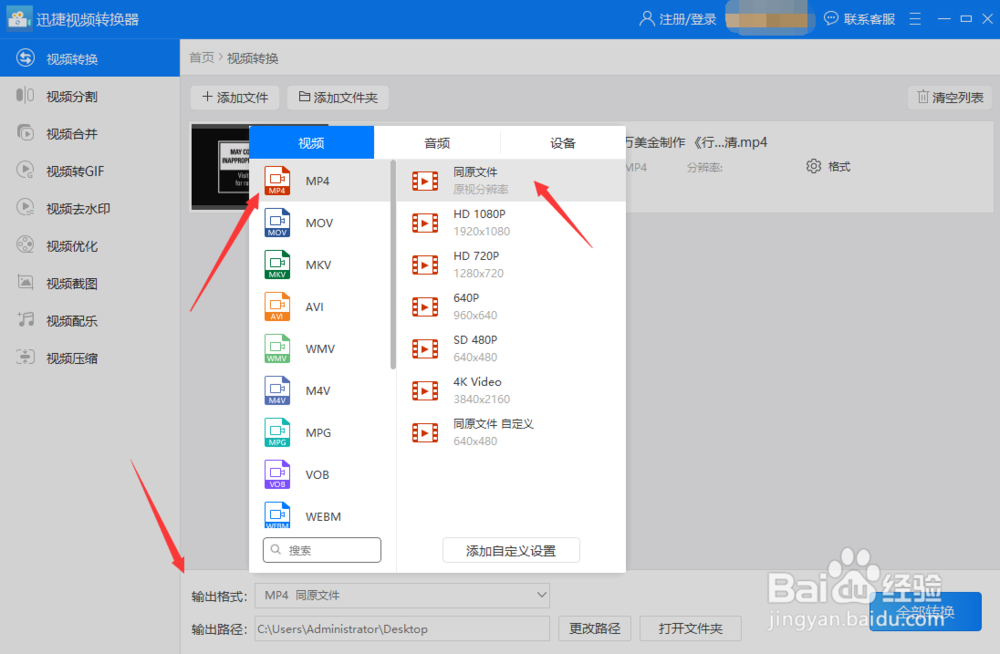Open the hamburger menu at top right
Viewport: 1000px width, 654px height.
coord(914,18)
